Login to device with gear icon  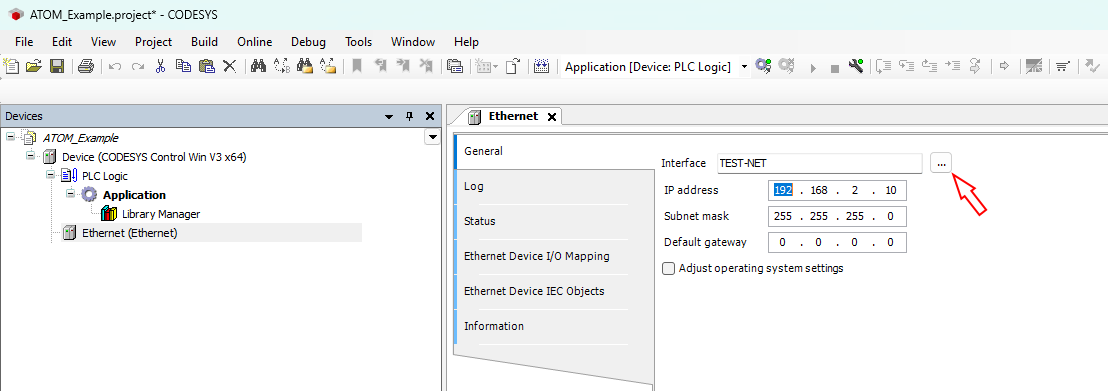762,66
